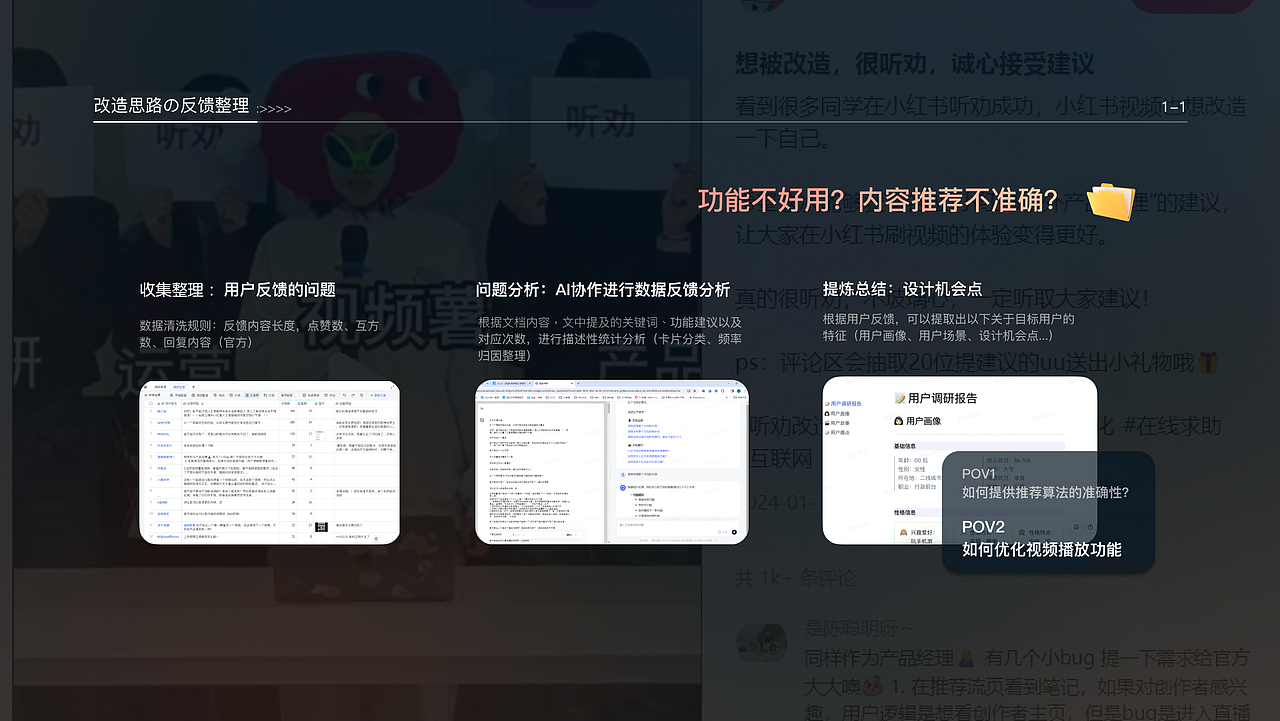Toggle the select-all checkbox in the spreadsheet header

(x=150, y=403)
